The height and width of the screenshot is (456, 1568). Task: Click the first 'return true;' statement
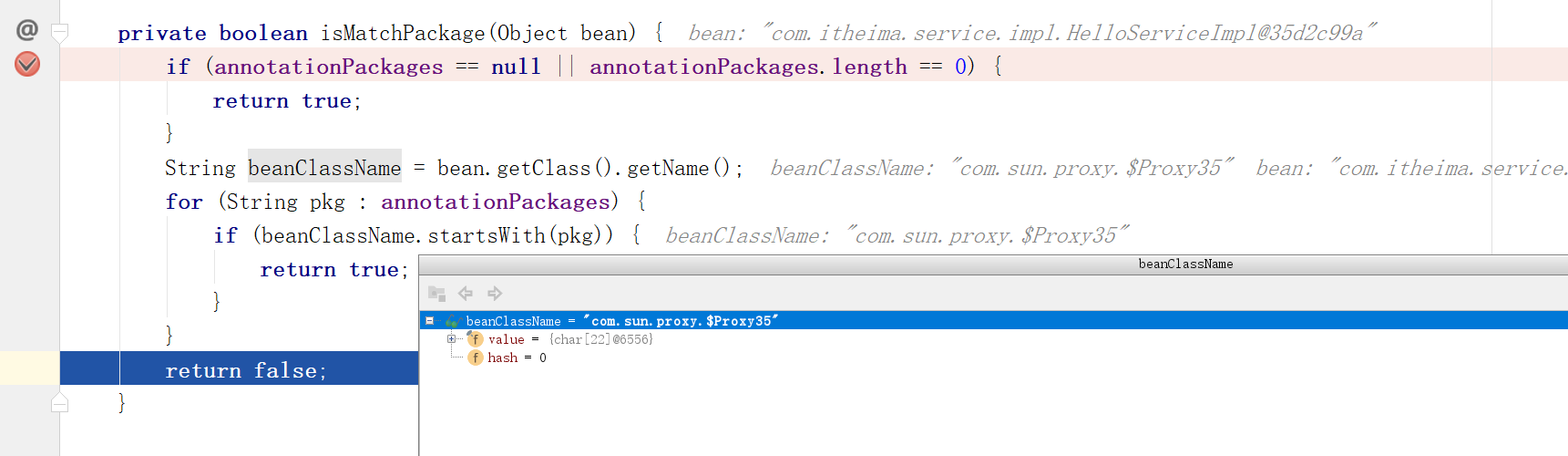[x=286, y=100]
